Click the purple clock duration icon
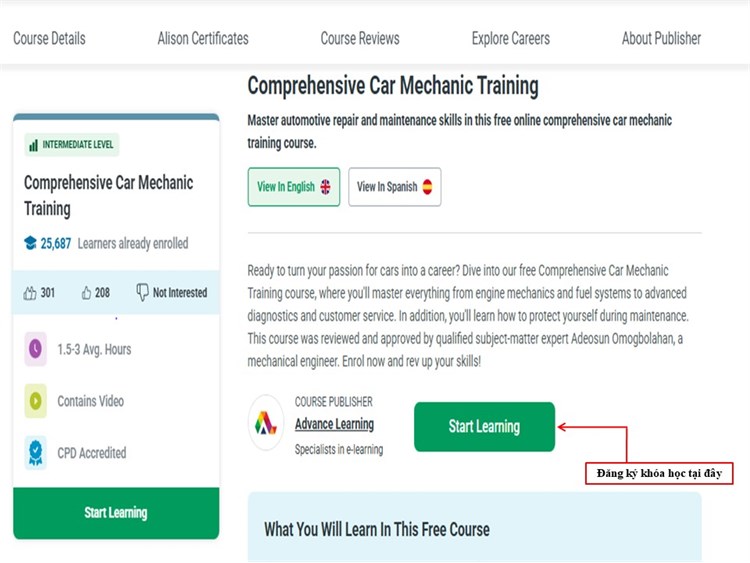750x563 pixels. click(35, 349)
